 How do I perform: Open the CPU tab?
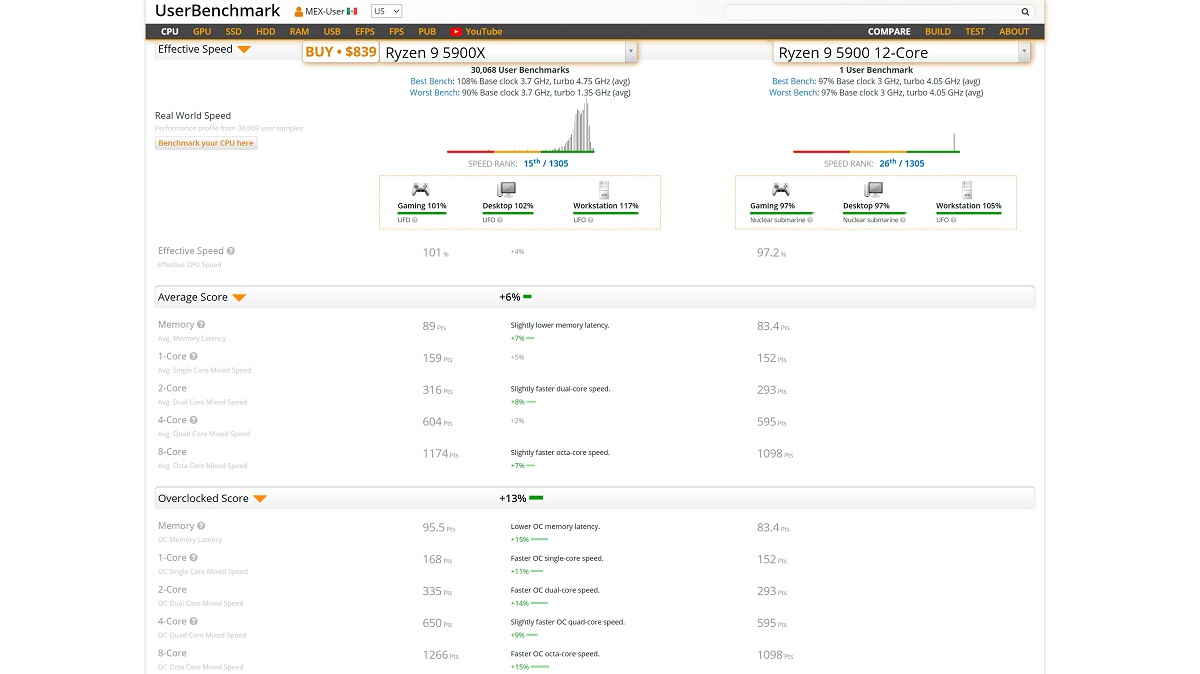[170, 32]
